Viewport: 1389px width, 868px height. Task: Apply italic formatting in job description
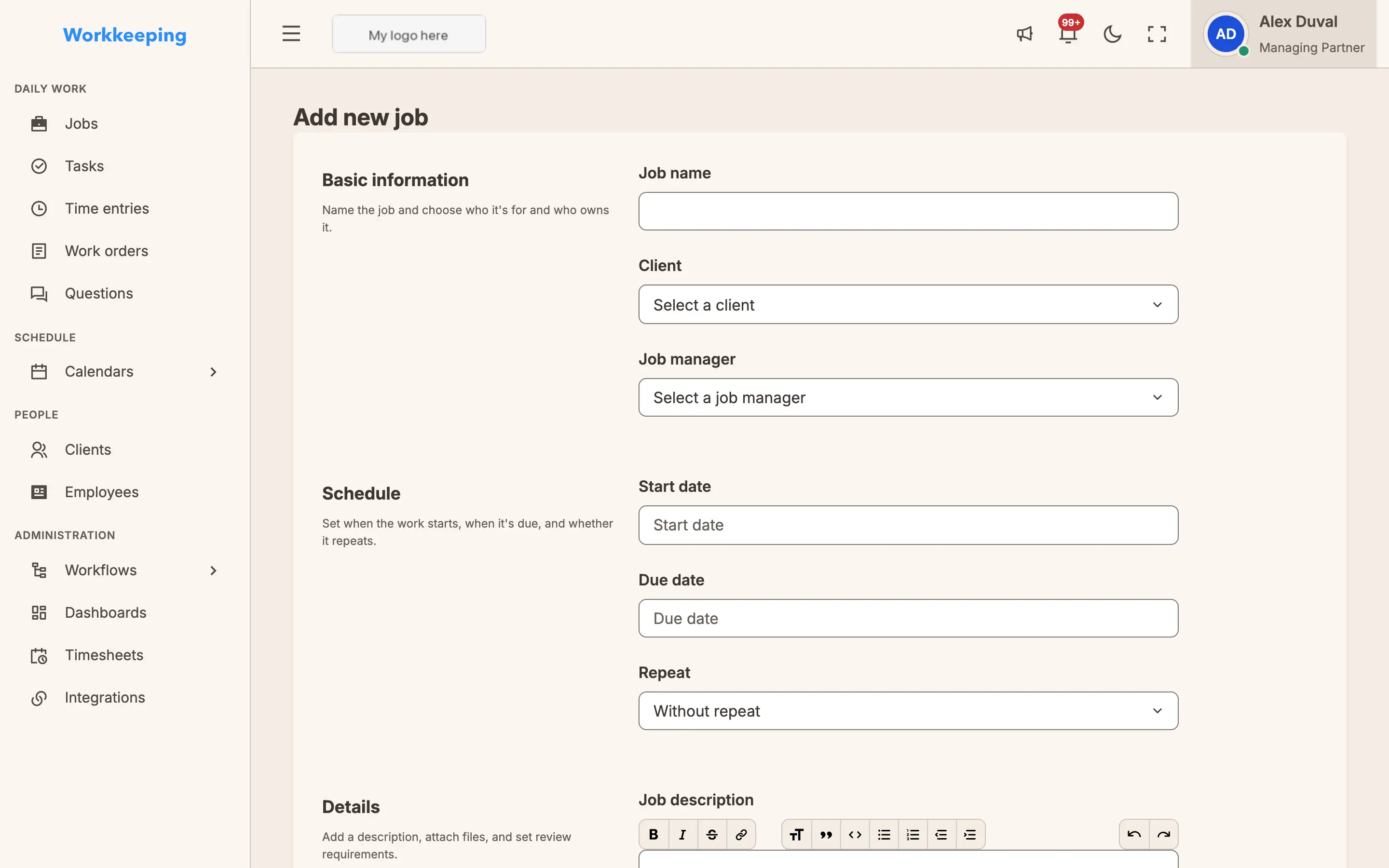coord(682,834)
